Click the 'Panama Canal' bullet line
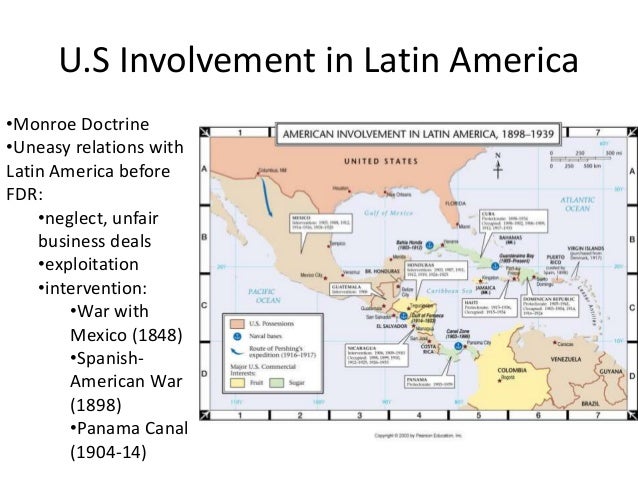638x479 pixels. coord(129,429)
